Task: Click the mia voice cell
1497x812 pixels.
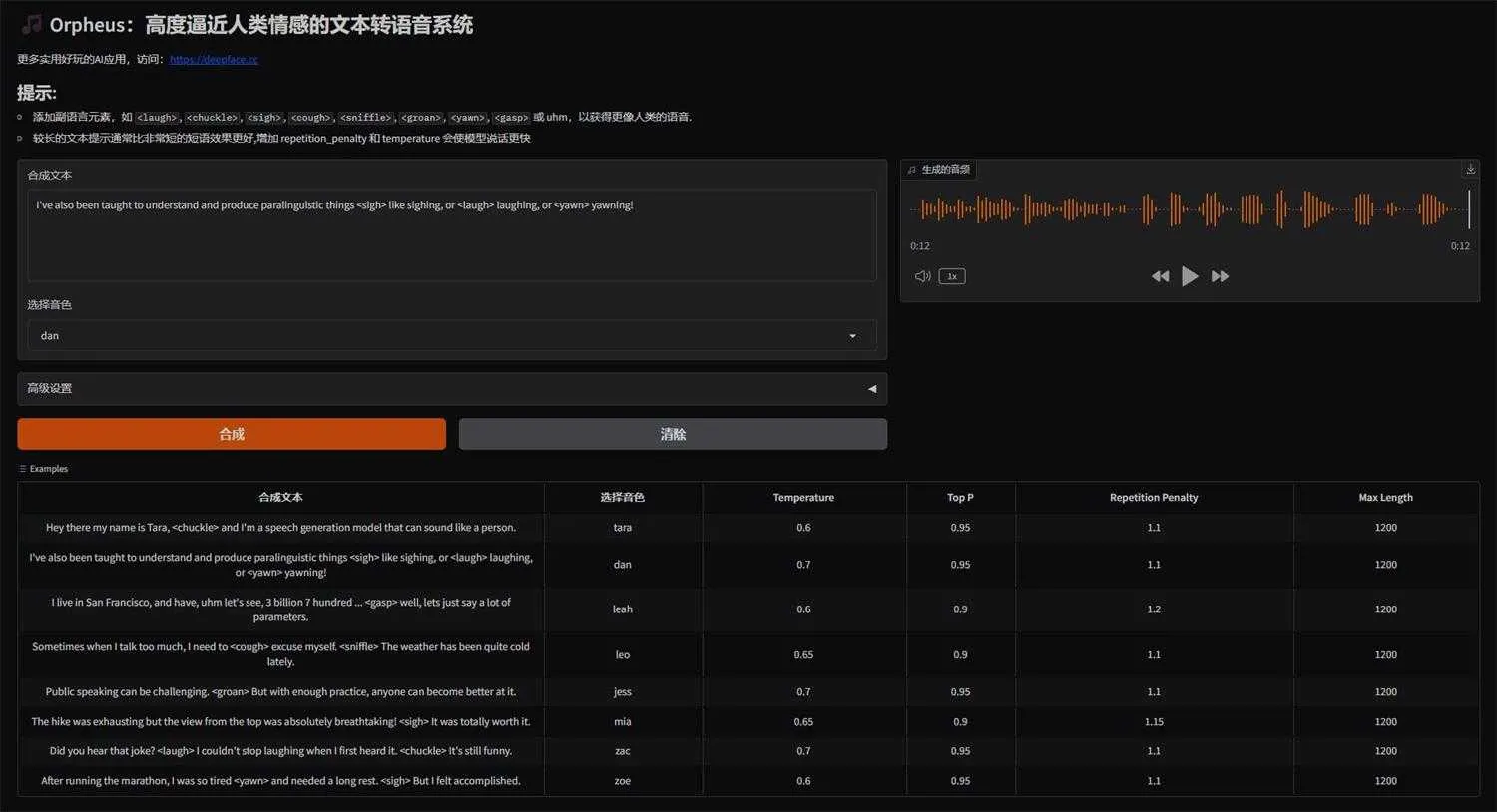Action: [x=623, y=722]
